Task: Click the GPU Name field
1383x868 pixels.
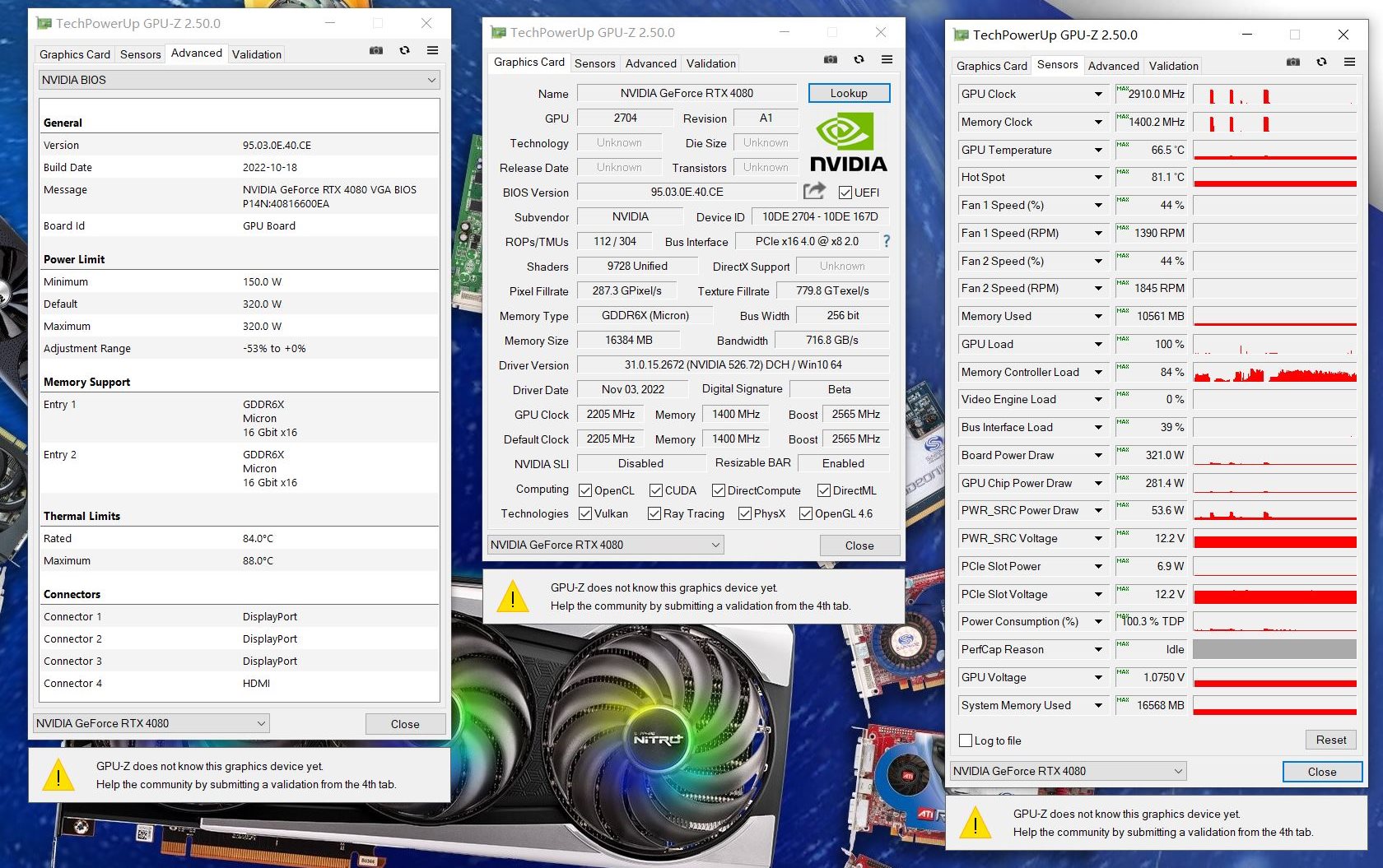Action: click(x=687, y=94)
